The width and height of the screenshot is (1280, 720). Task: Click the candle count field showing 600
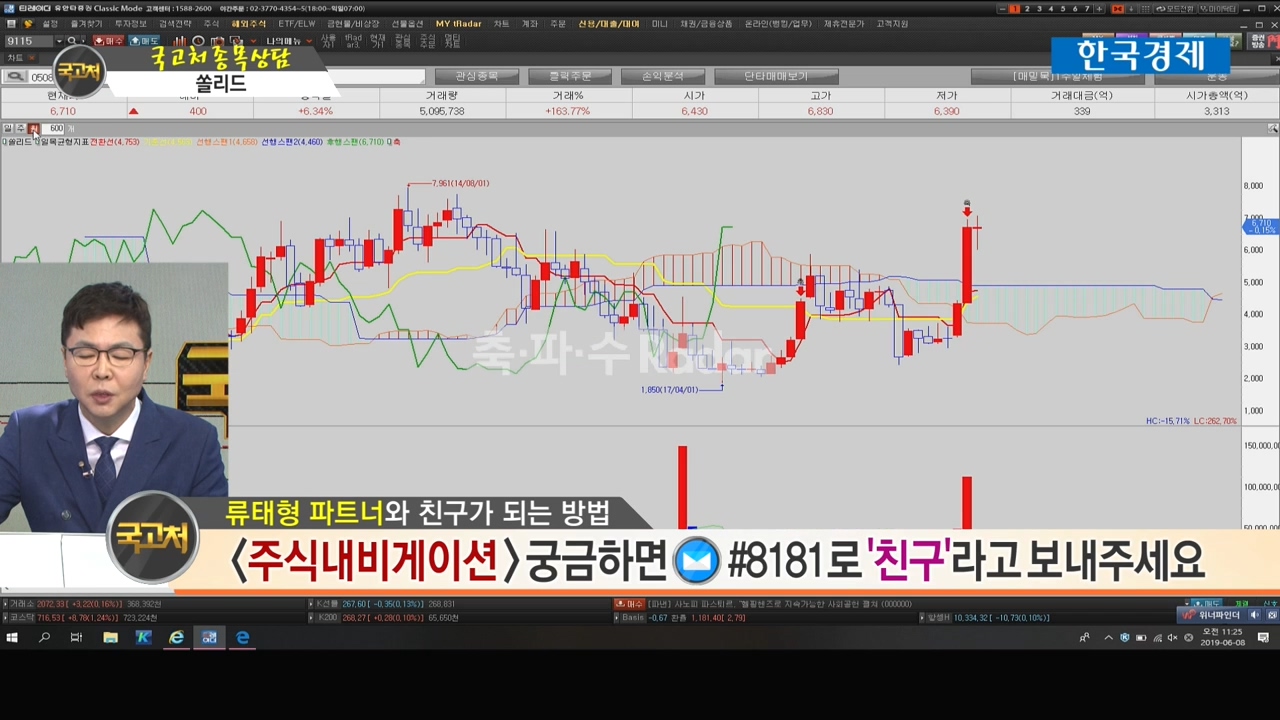(55, 128)
